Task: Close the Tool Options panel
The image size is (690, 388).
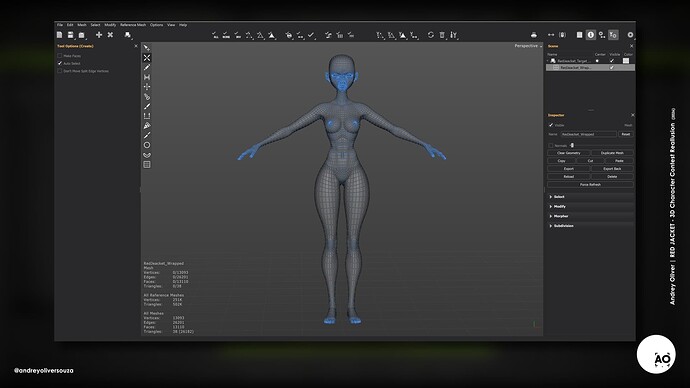Action: point(136,46)
